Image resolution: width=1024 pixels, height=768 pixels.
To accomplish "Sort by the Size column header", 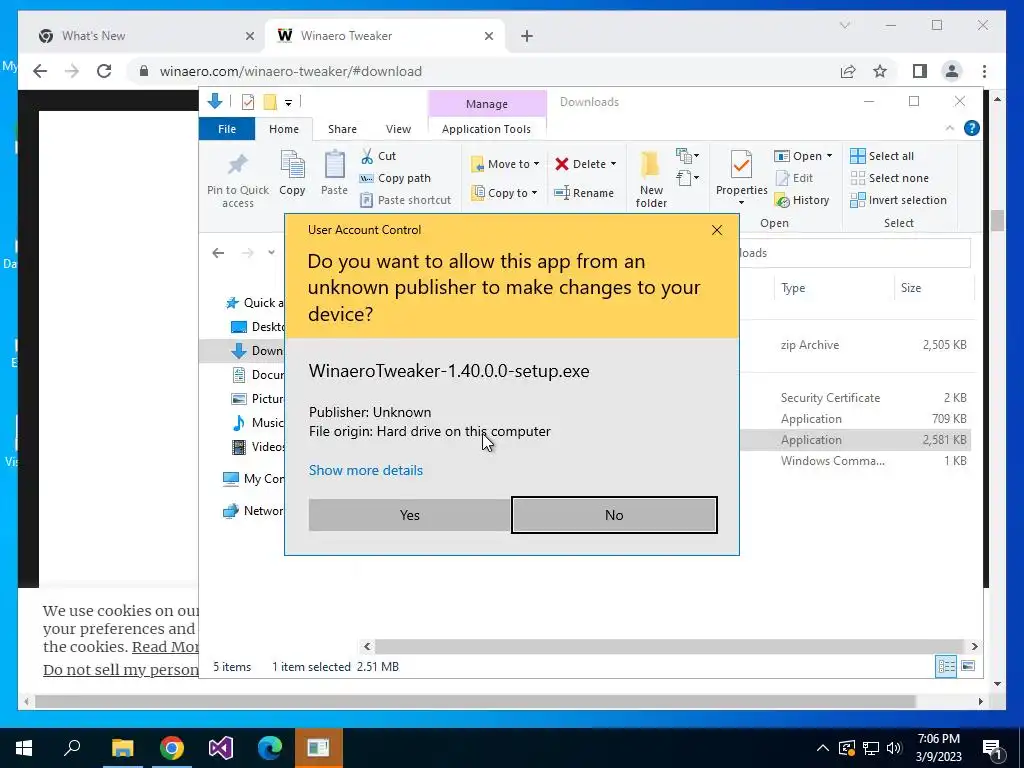I will pyautogui.click(x=933, y=287).
